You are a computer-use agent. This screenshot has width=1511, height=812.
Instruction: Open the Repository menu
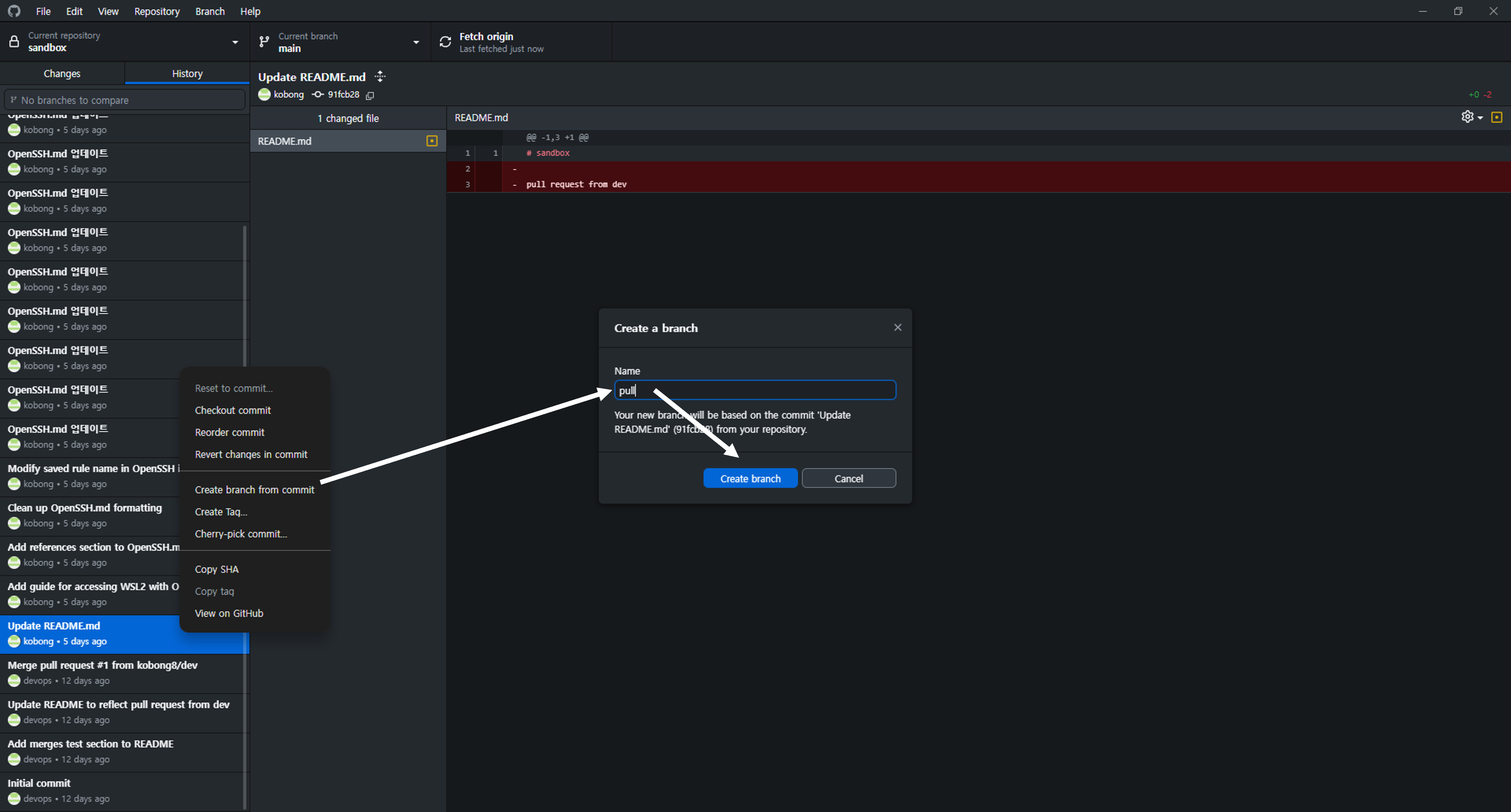tap(157, 11)
